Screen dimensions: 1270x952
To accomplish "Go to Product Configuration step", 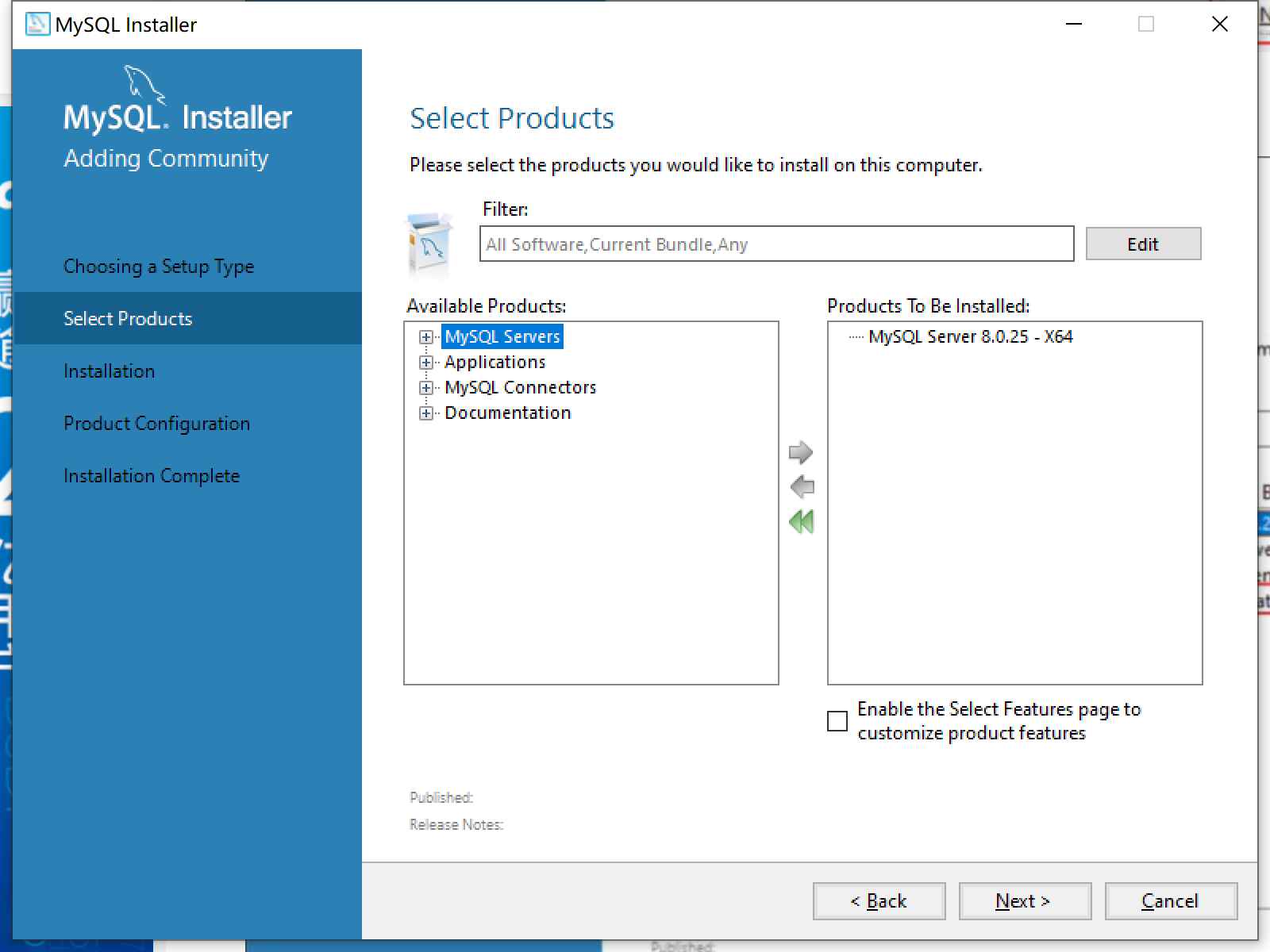I will [x=157, y=424].
